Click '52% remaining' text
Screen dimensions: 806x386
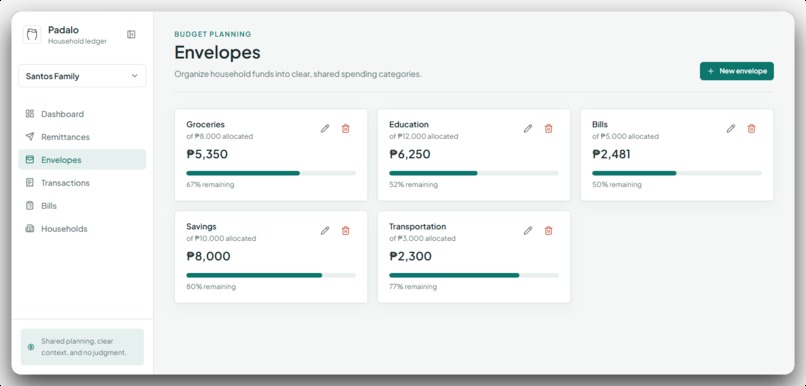[413, 185]
